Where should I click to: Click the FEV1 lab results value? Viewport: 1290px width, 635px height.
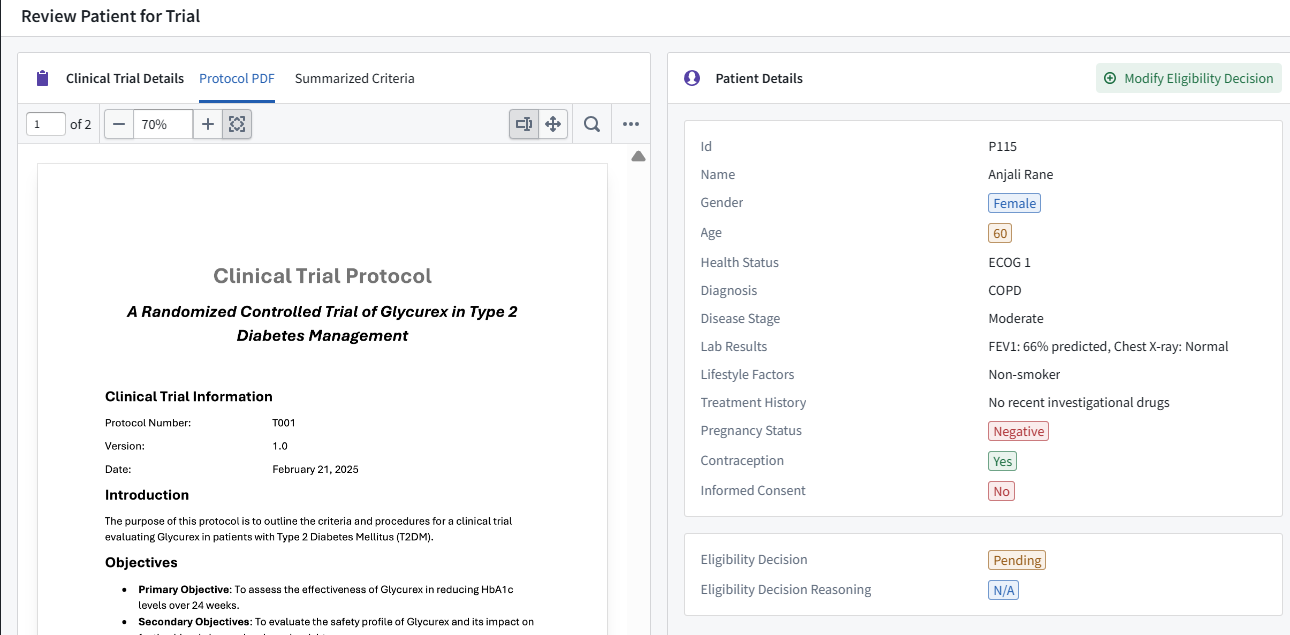pos(1108,346)
